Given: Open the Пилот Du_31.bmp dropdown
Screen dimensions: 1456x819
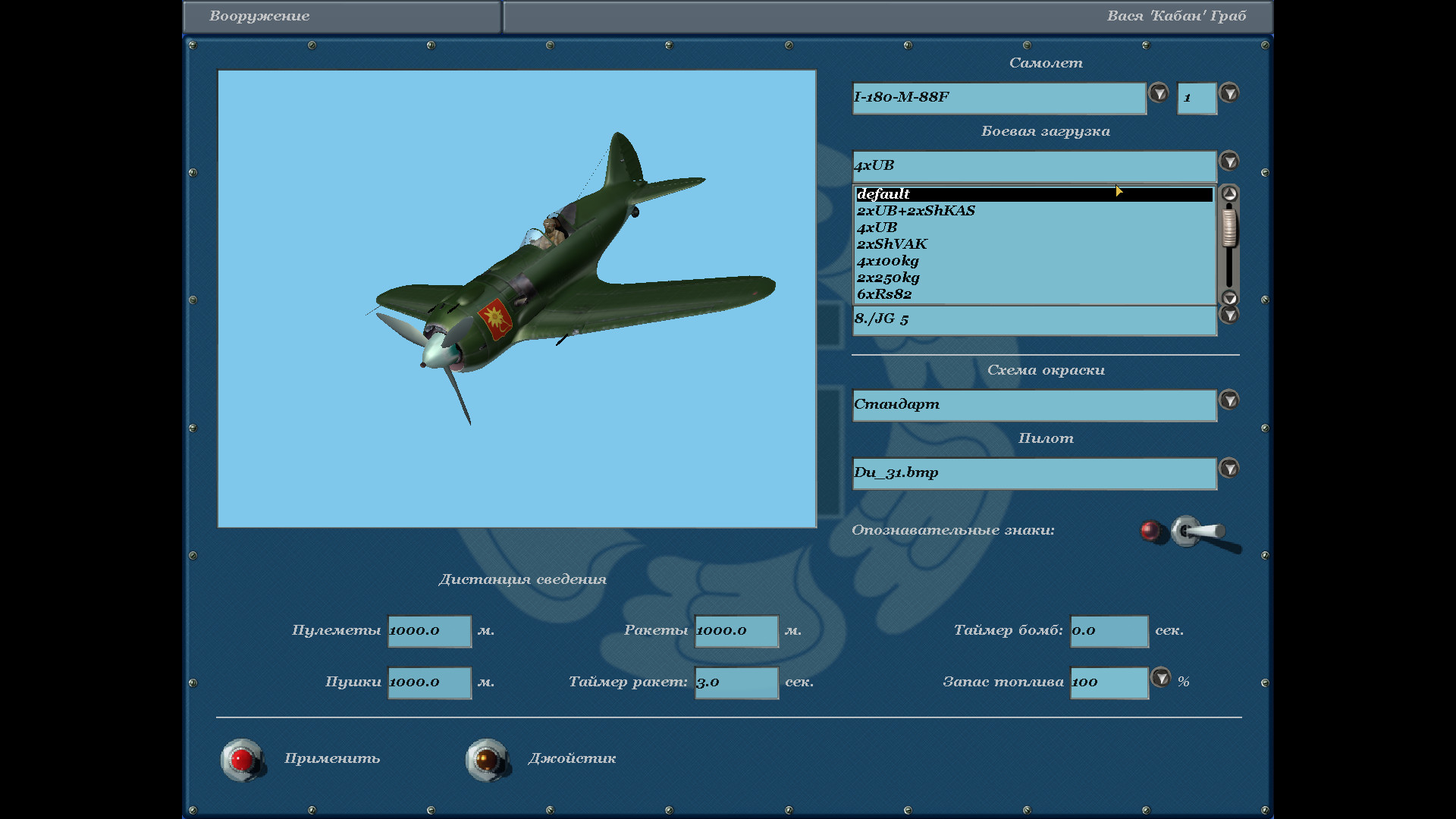Looking at the screenshot, I should [1228, 468].
